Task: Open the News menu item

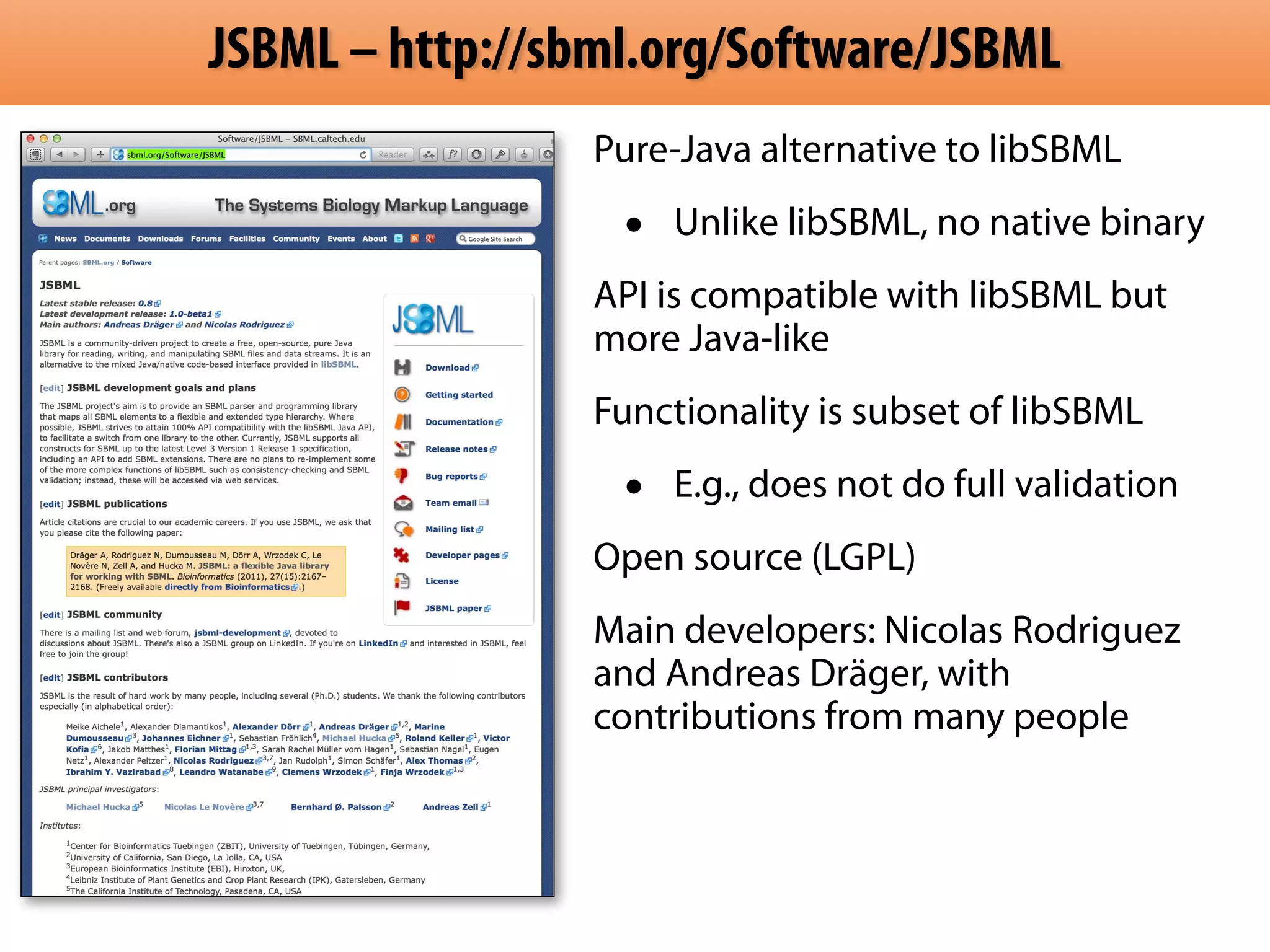Action: pyautogui.click(x=65, y=239)
